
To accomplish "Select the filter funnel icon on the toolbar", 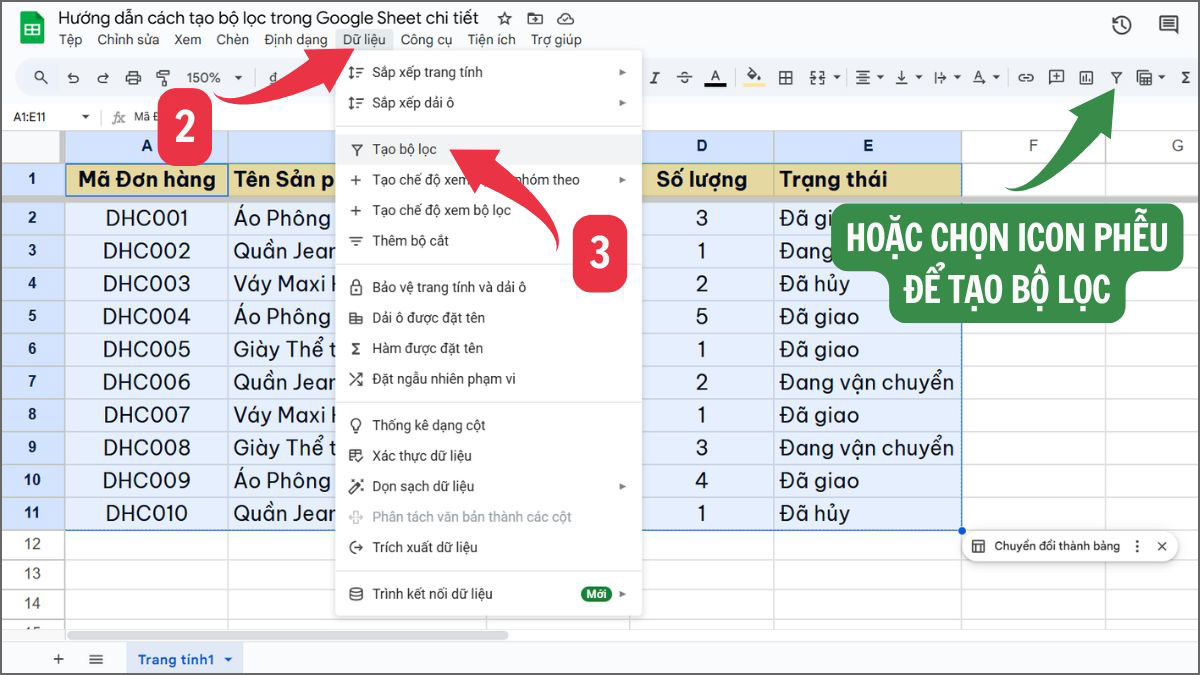I will click(x=1119, y=76).
